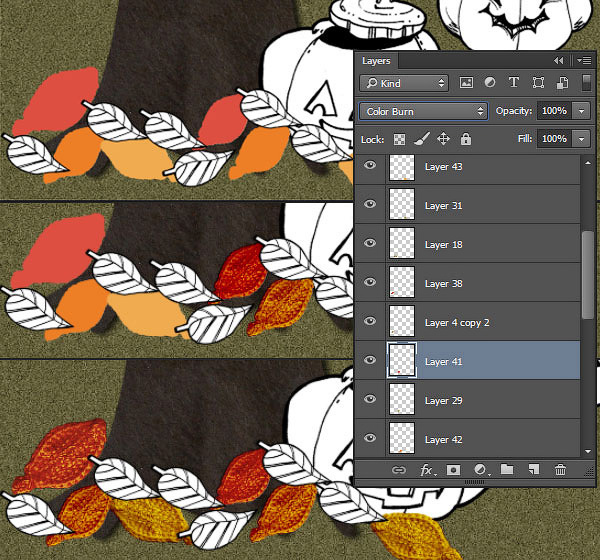
Task: Click the Opacity 100% value field
Action: (554, 111)
